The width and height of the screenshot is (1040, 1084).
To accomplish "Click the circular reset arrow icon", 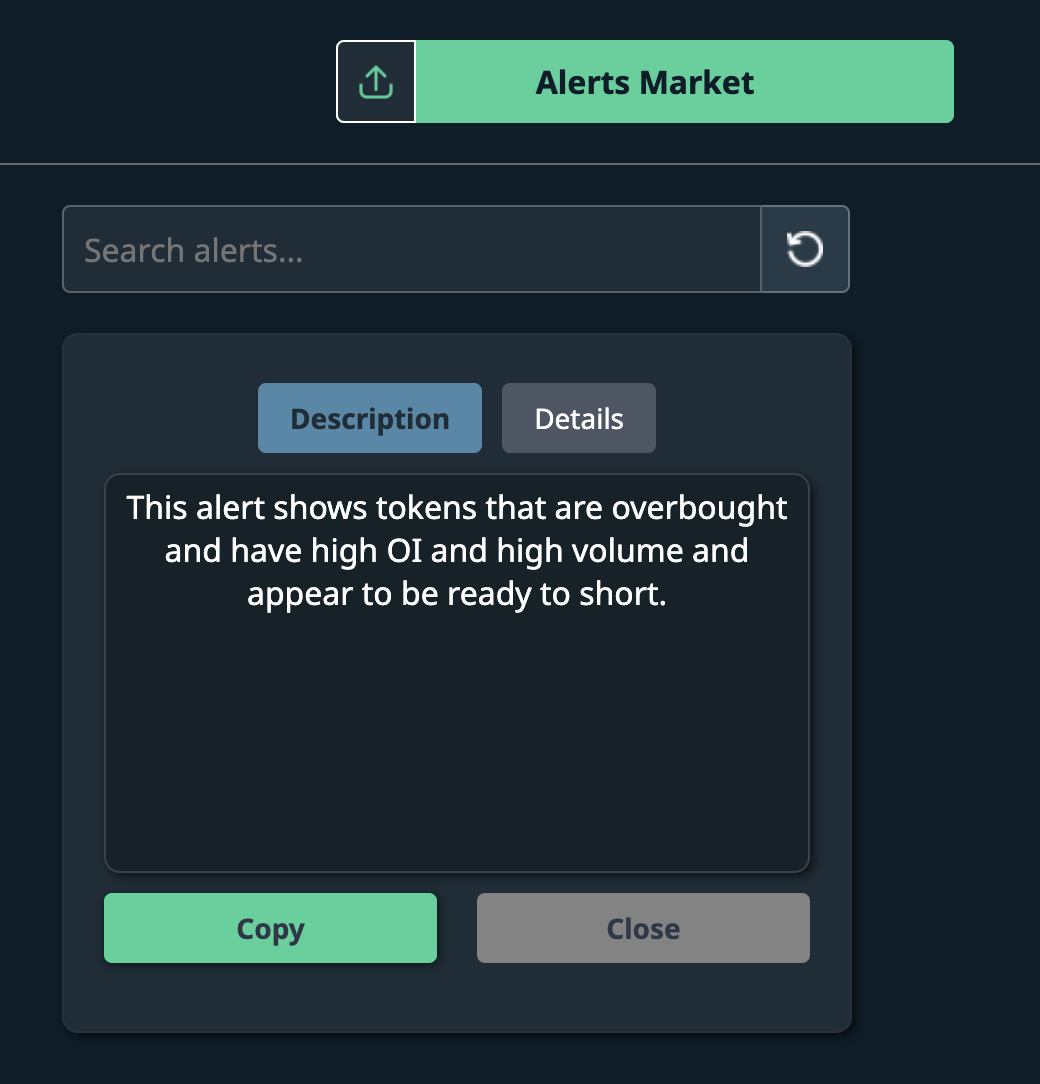I will click(x=805, y=249).
